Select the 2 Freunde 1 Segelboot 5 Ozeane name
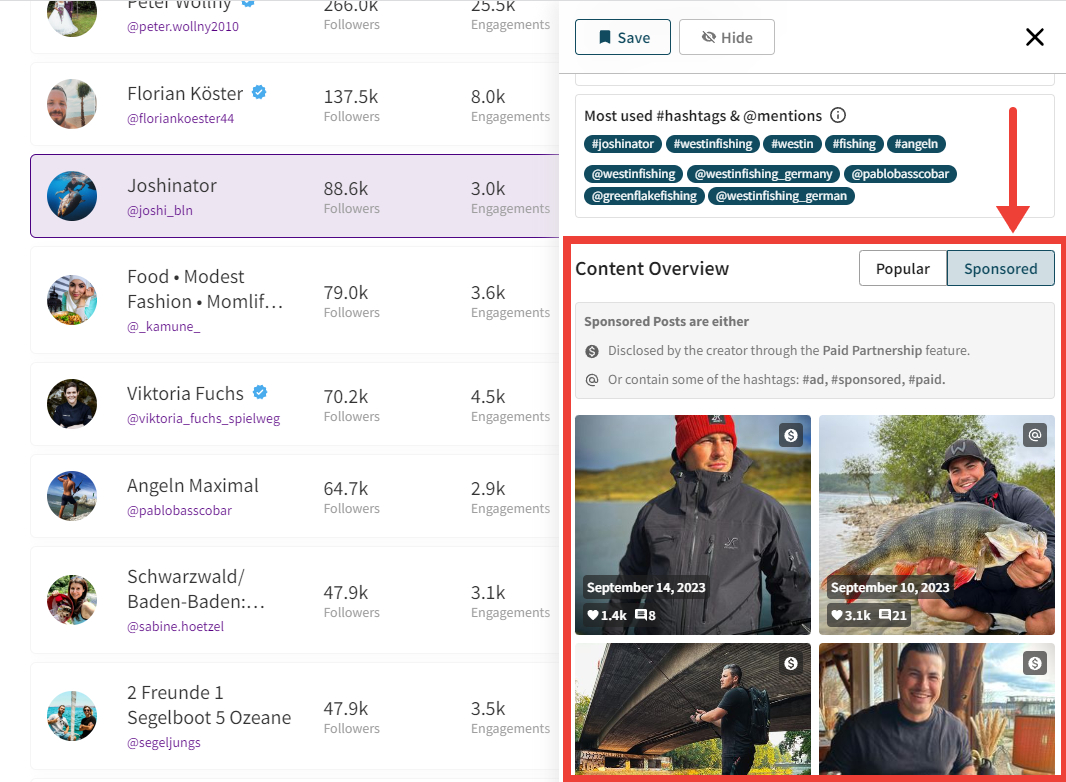 tap(209, 705)
